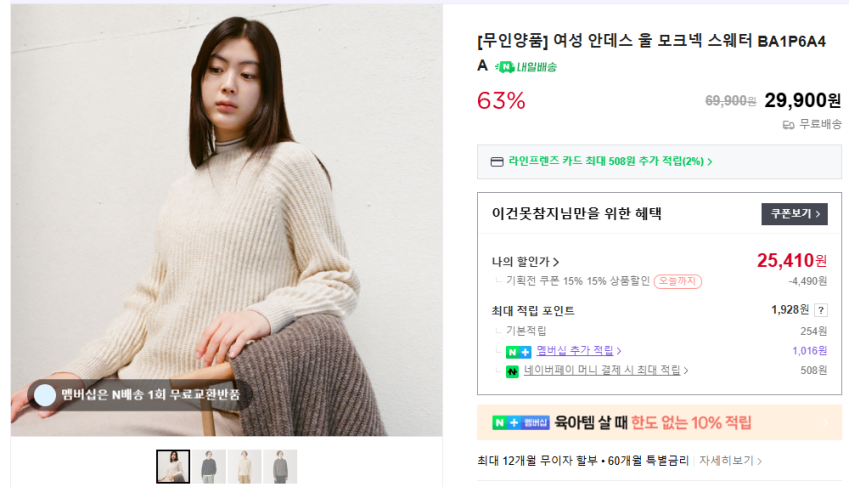Click the round badge on membership exchange overlay
Screen dimensions: 849x487
coord(45,395)
